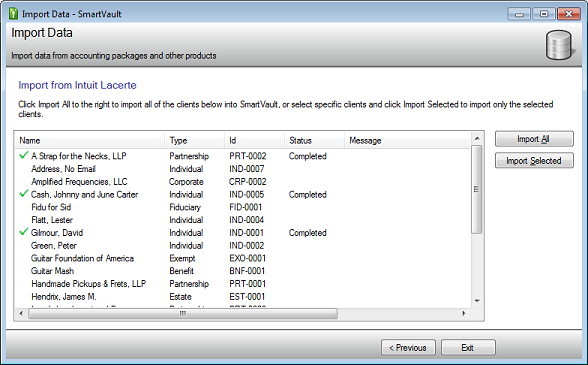This screenshot has width=588, height=365.
Task: Click the PRT-0001 Id cell
Action: click(248, 284)
